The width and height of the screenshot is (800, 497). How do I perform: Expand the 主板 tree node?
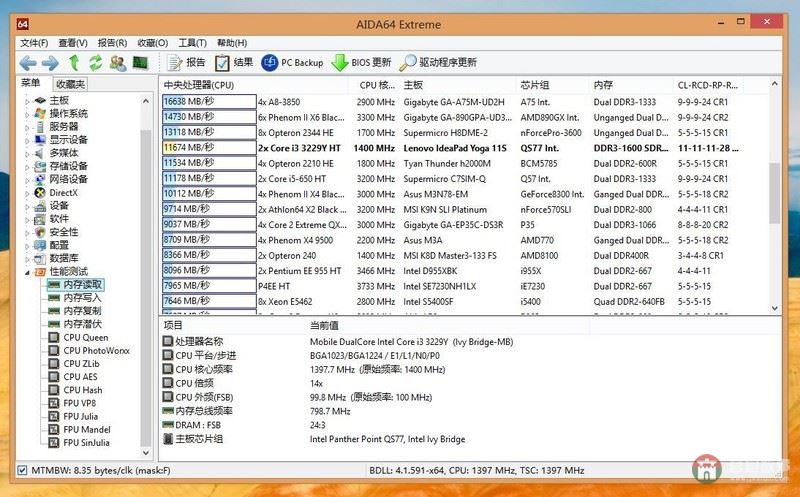27,101
